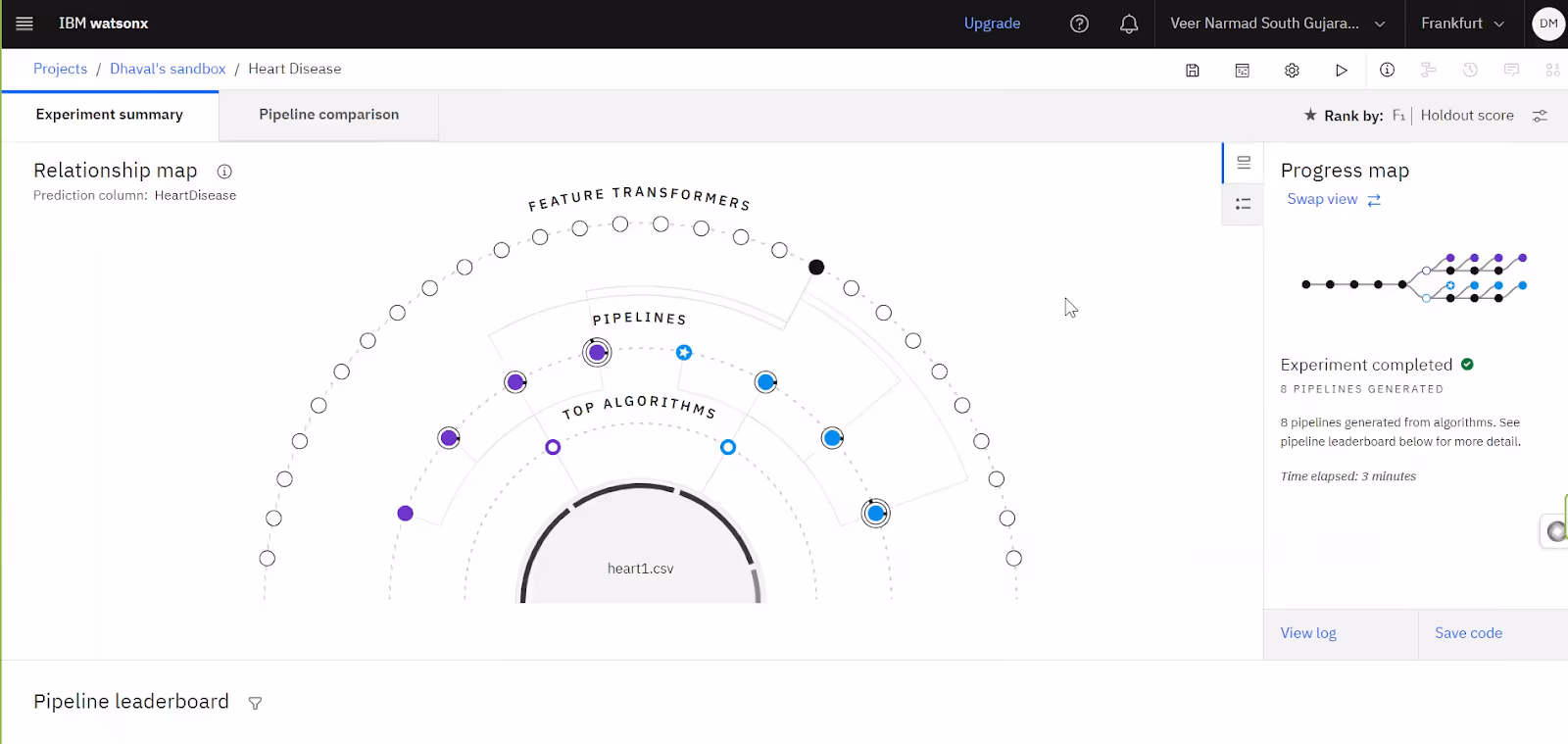Open the experiment information icon

1387,70
